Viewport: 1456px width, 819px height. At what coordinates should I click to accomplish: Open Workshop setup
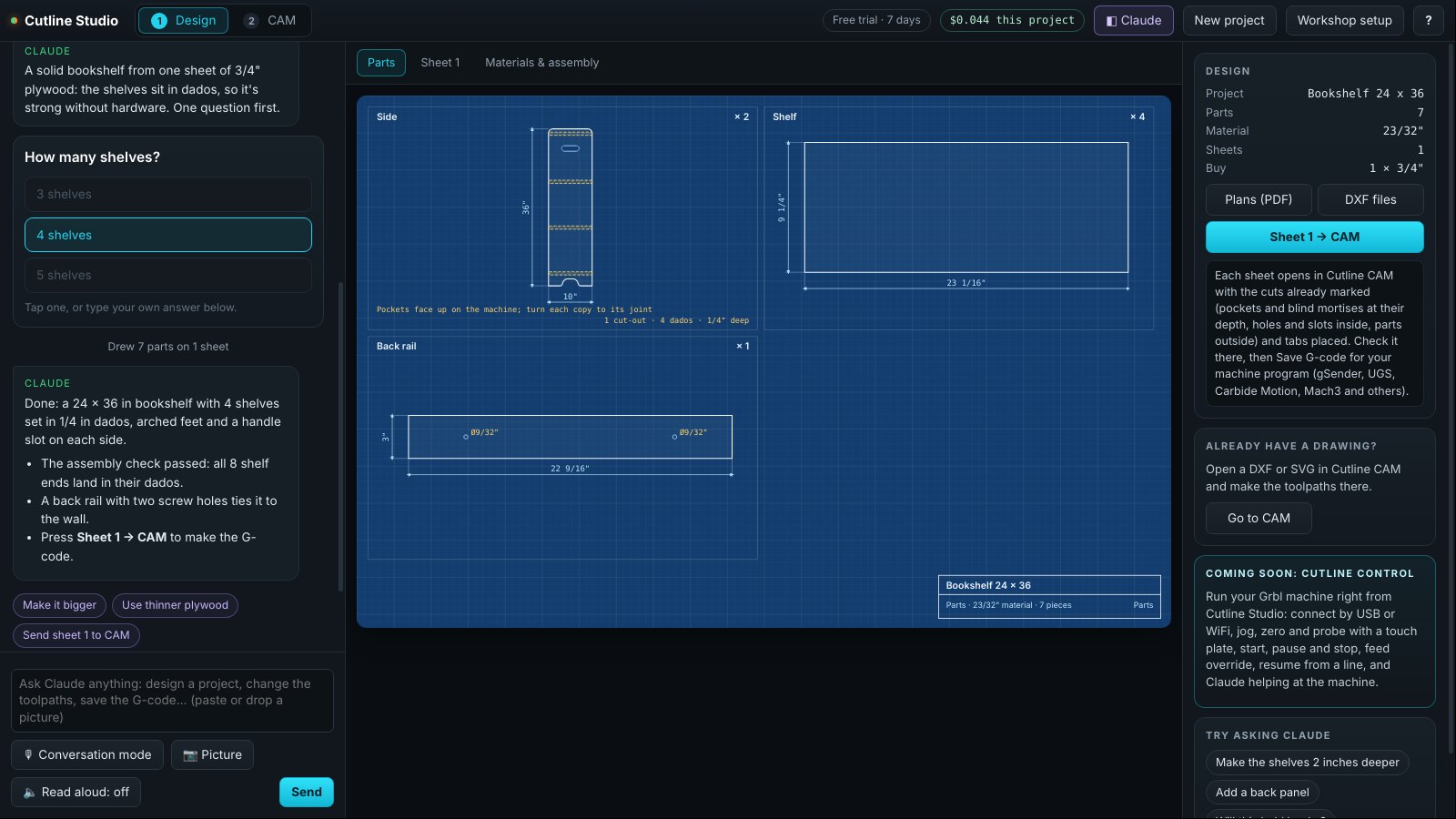click(x=1344, y=20)
